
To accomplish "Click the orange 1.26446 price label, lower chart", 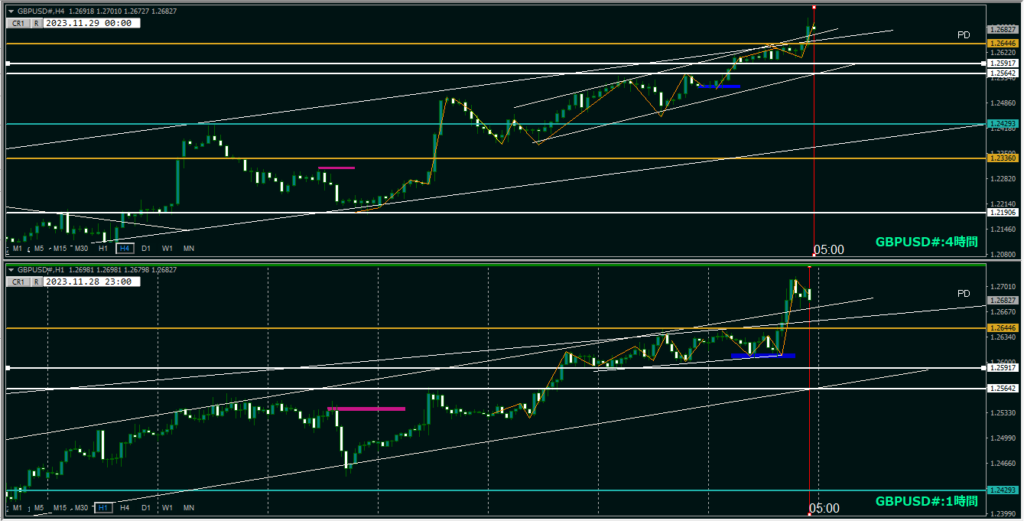I will (1002, 328).
